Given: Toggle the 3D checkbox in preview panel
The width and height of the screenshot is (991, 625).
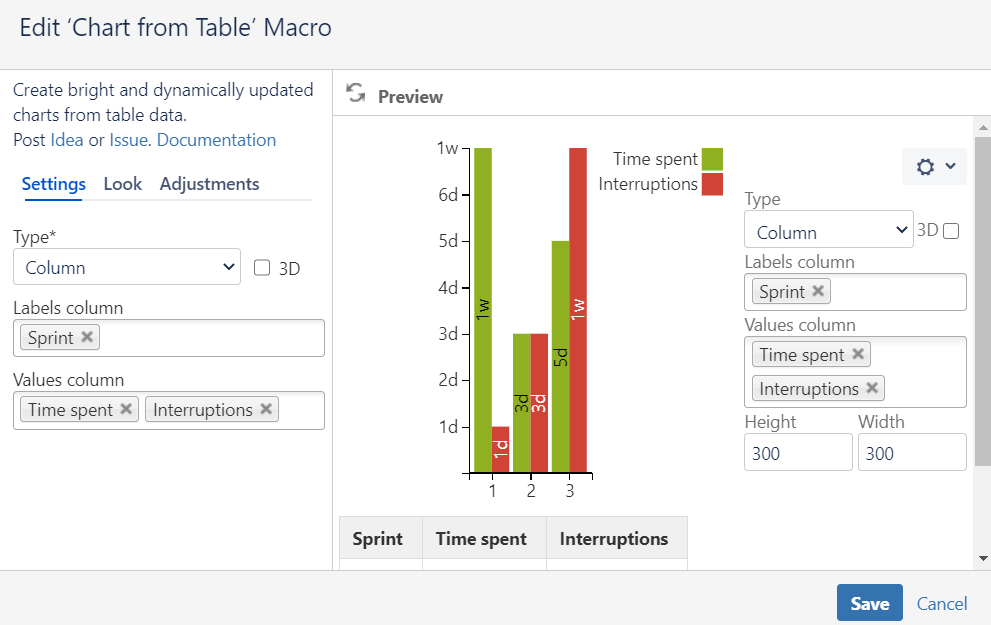Looking at the screenshot, I should [x=951, y=231].
